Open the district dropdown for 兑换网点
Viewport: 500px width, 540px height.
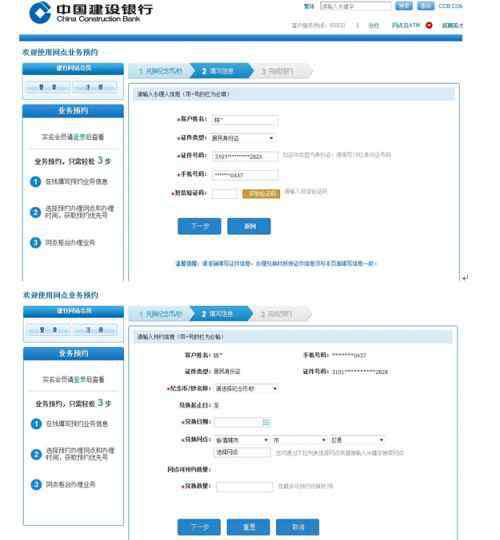pos(357,440)
